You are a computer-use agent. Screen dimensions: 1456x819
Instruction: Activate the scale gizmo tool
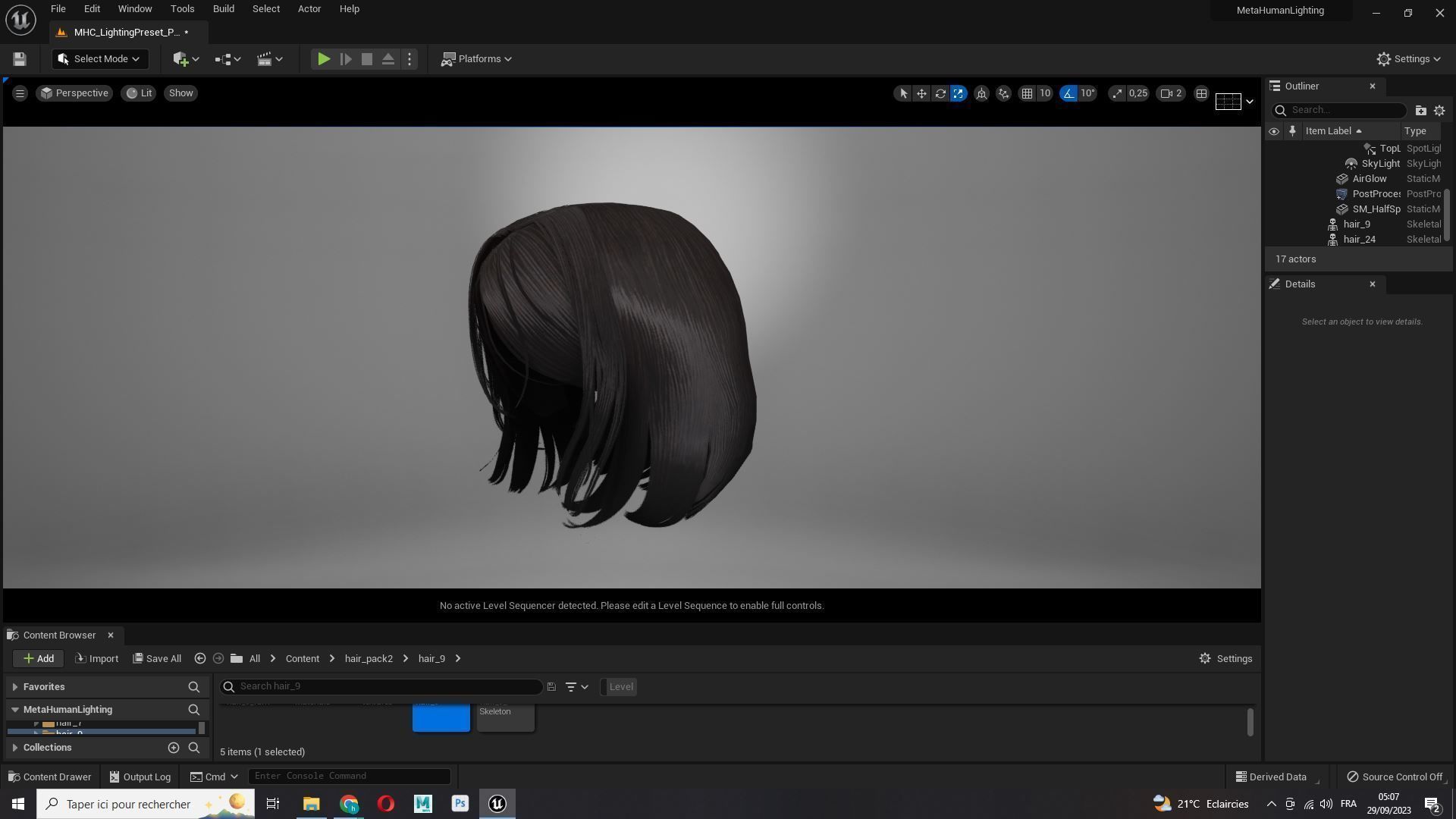[959, 93]
